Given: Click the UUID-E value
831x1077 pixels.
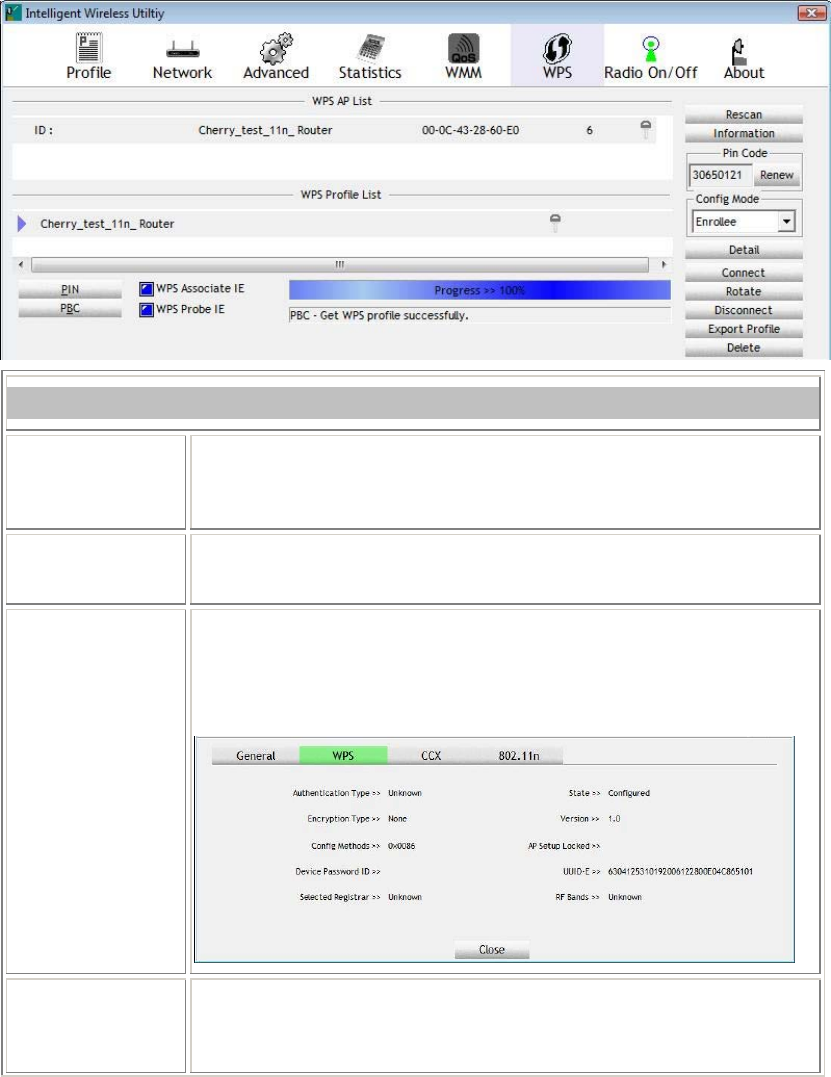Looking at the screenshot, I should [x=681, y=872].
